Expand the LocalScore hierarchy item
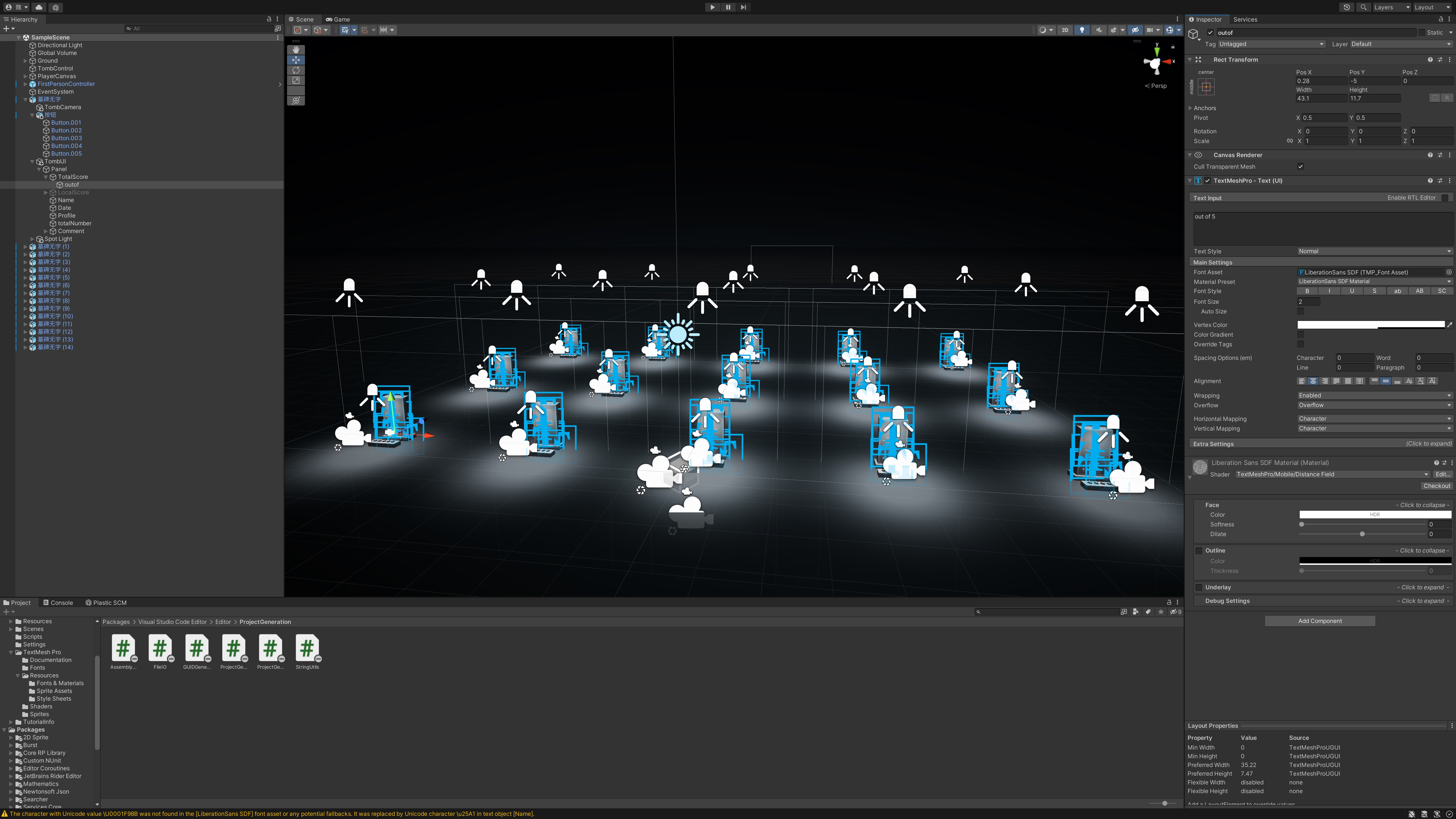The image size is (1456, 819). [x=46, y=193]
